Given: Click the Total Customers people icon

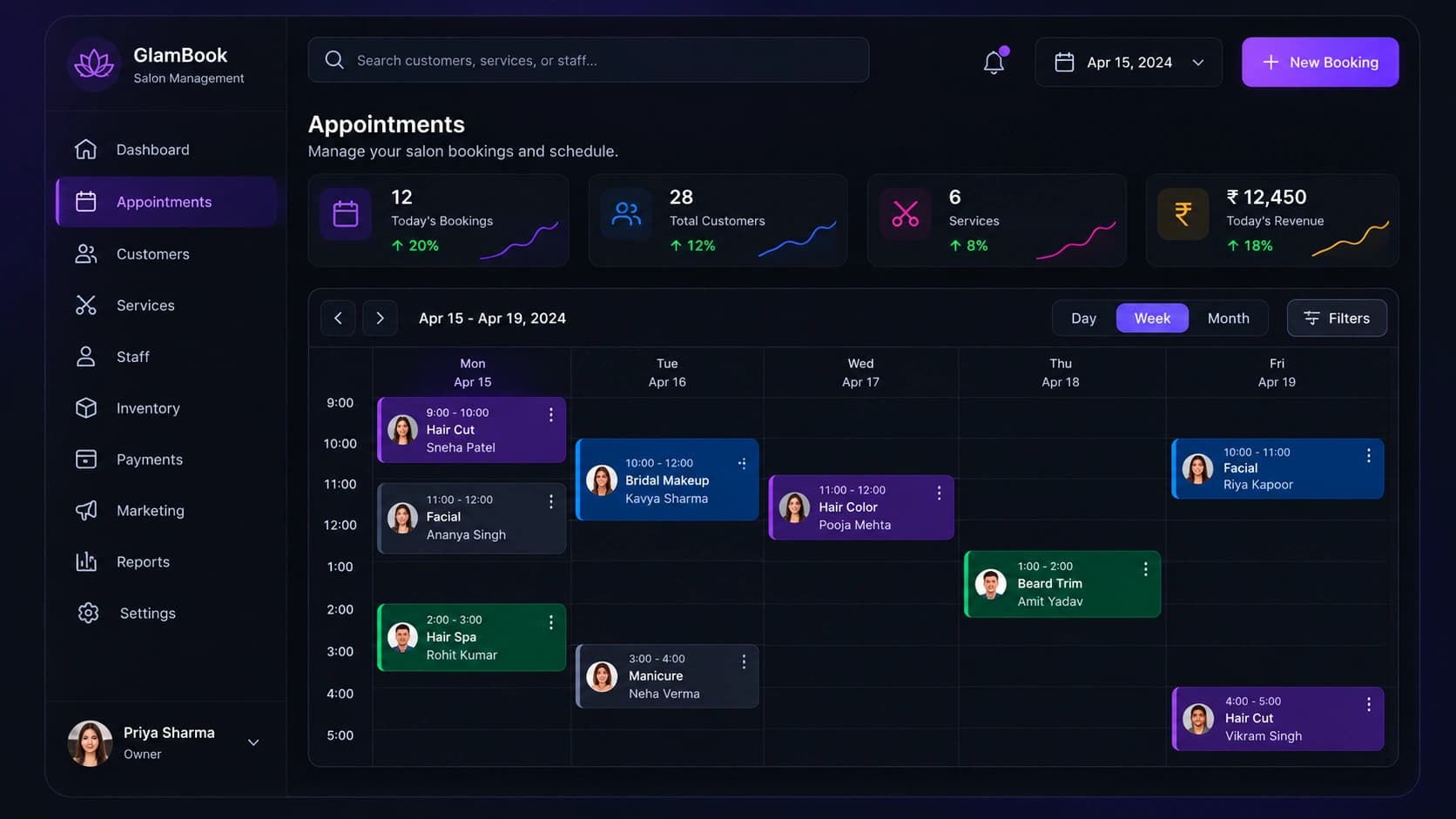Looking at the screenshot, I should click(x=626, y=213).
